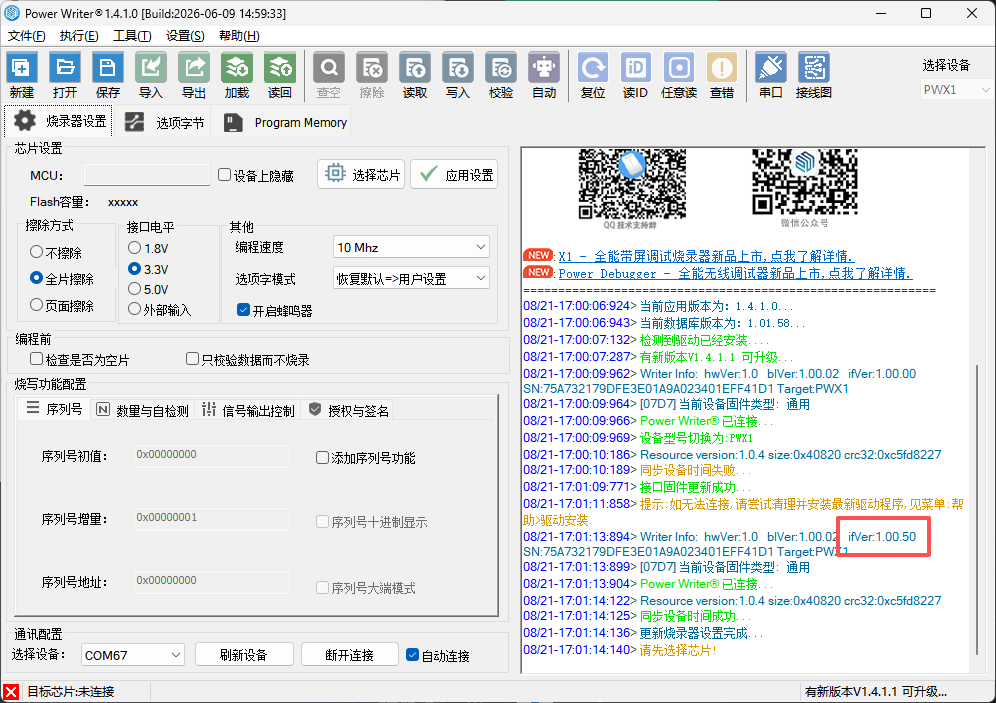Switch to Program Memory tab
This screenshot has height=703, width=996.
click(285, 122)
